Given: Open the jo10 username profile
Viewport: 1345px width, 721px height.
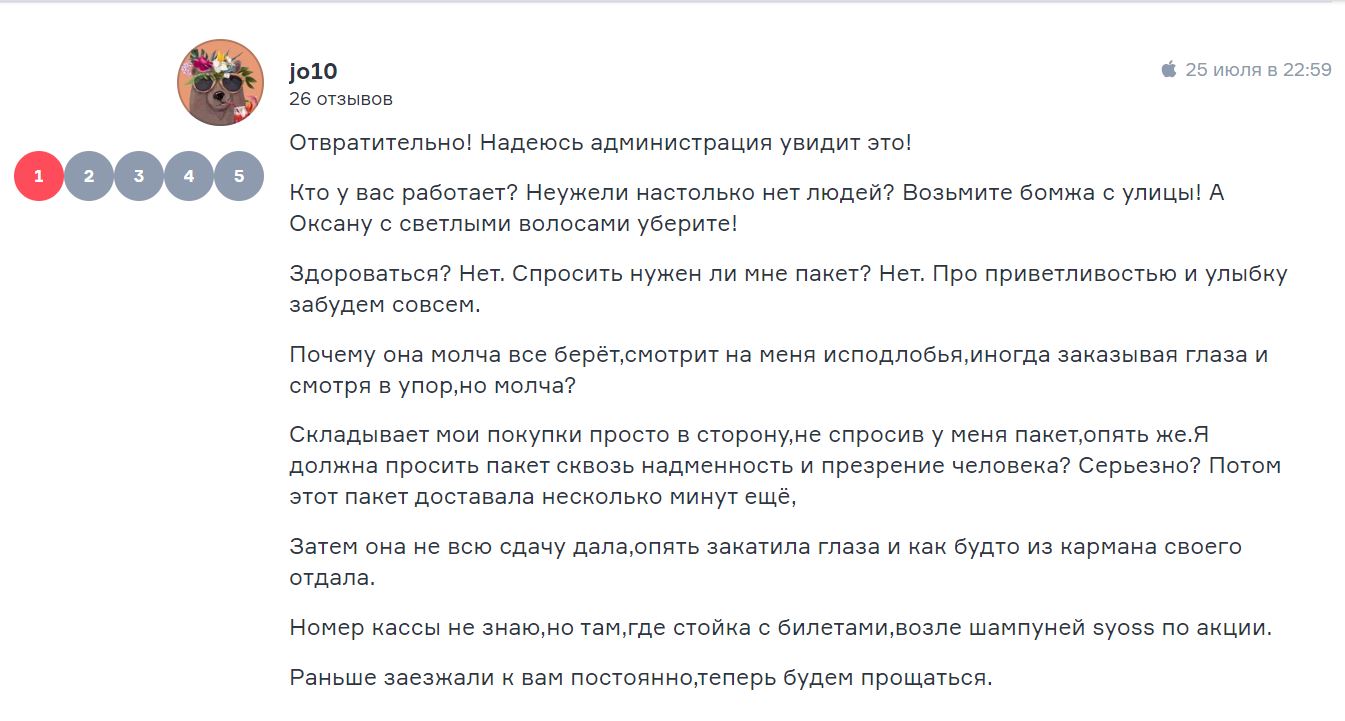Looking at the screenshot, I should pyautogui.click(x=313, y=71).
